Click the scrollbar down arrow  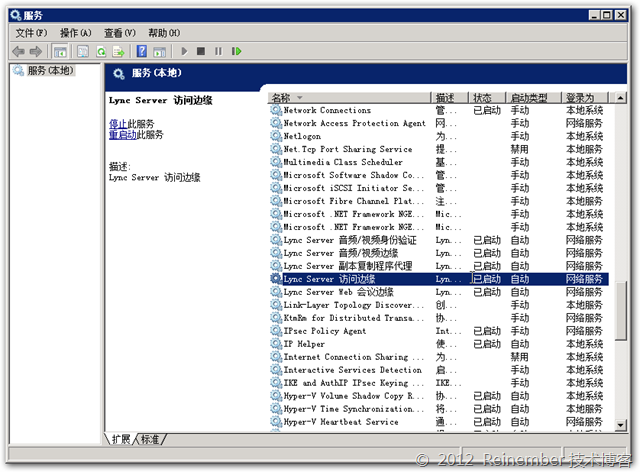620,425
